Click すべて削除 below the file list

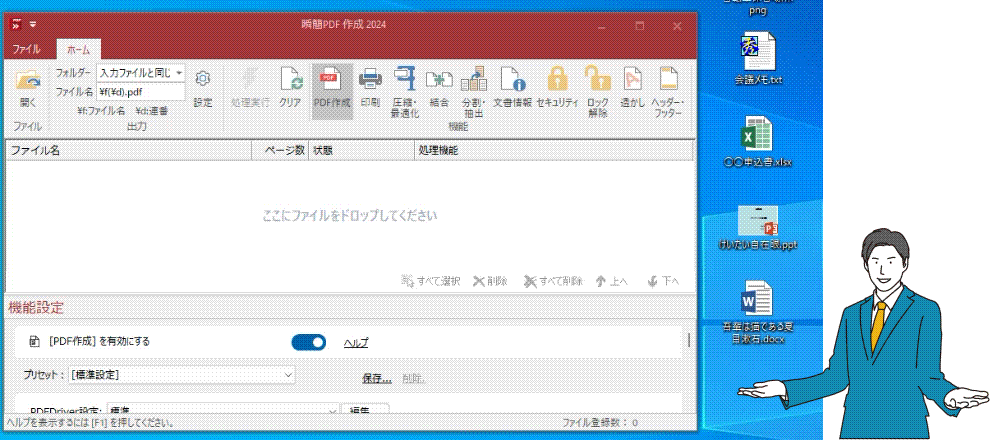point(553,281)
